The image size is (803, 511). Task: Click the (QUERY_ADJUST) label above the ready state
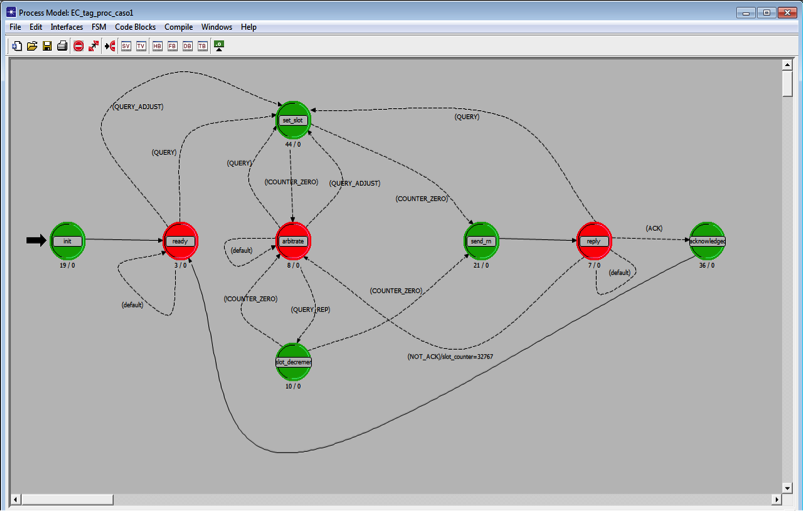coord(138,107)
